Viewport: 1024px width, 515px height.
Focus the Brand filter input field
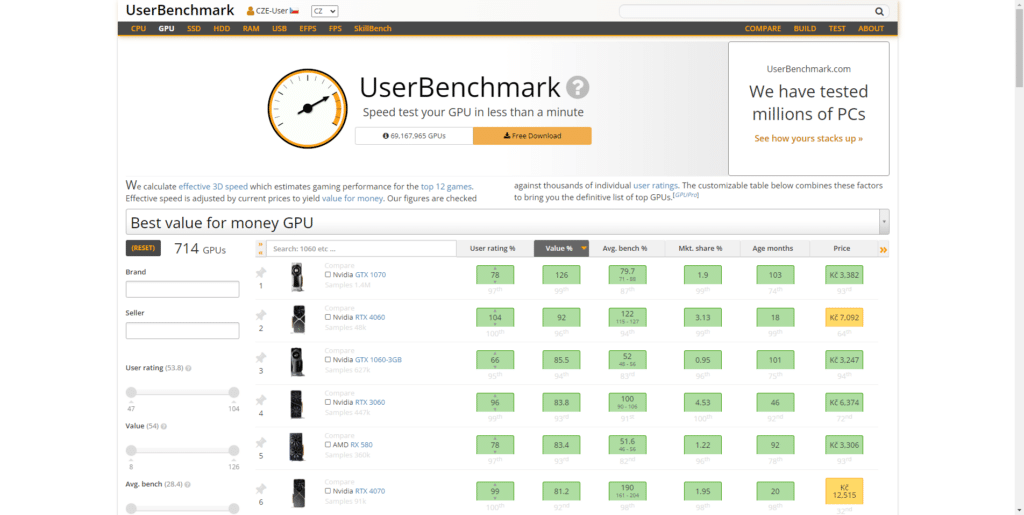pos(182,289)
